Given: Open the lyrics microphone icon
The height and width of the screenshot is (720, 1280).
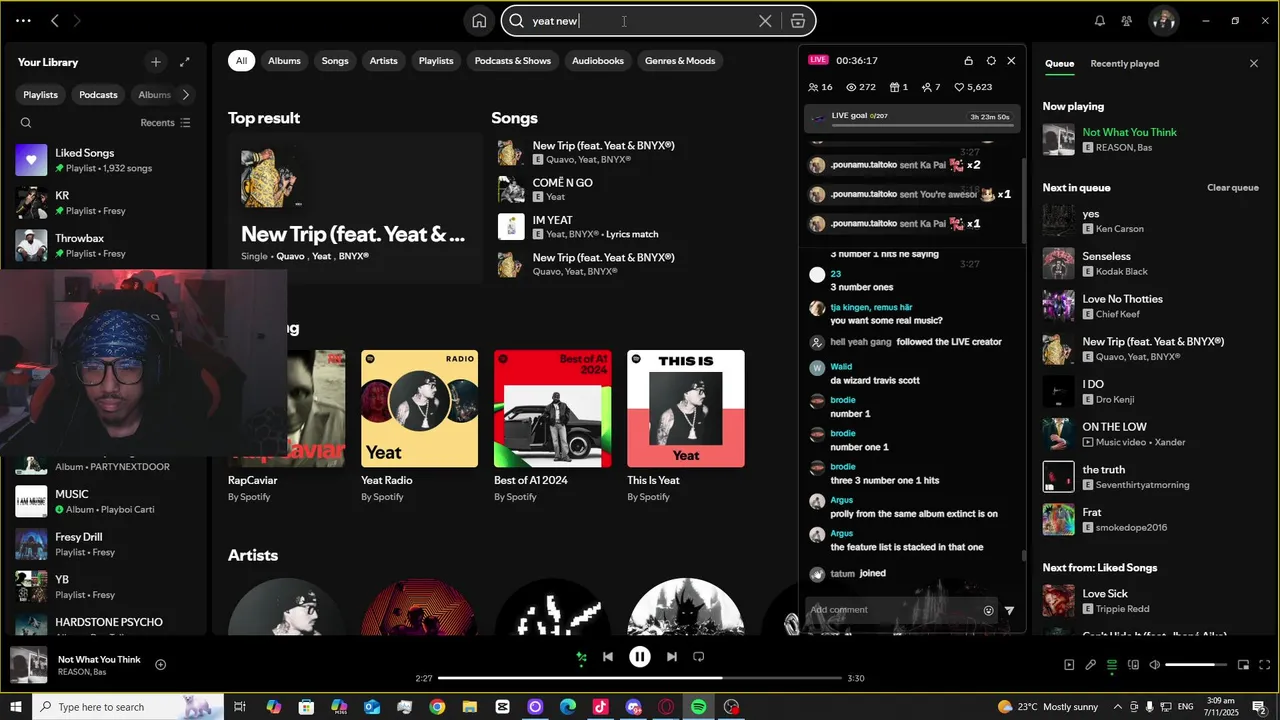Looking at the screenshot, I should tap(1090, 665).
